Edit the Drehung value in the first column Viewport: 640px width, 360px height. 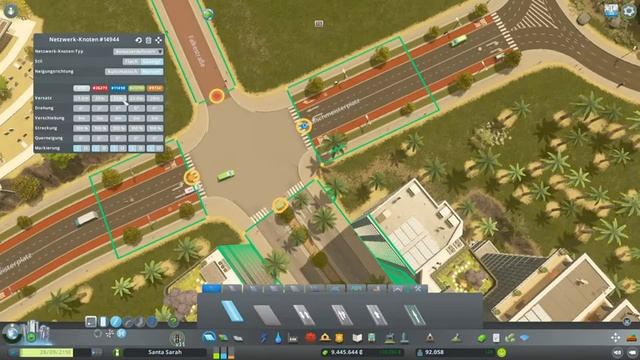click(82, 108)
